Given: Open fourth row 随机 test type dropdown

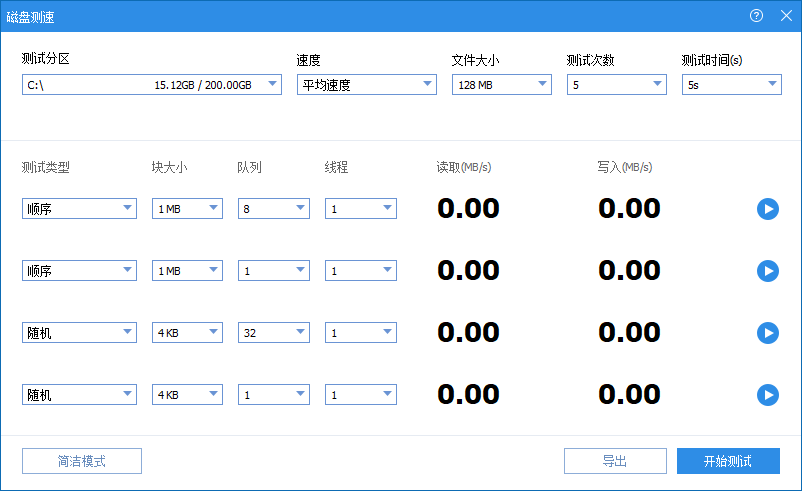Looking at the screenshot, I should click(x=79, y=394).
